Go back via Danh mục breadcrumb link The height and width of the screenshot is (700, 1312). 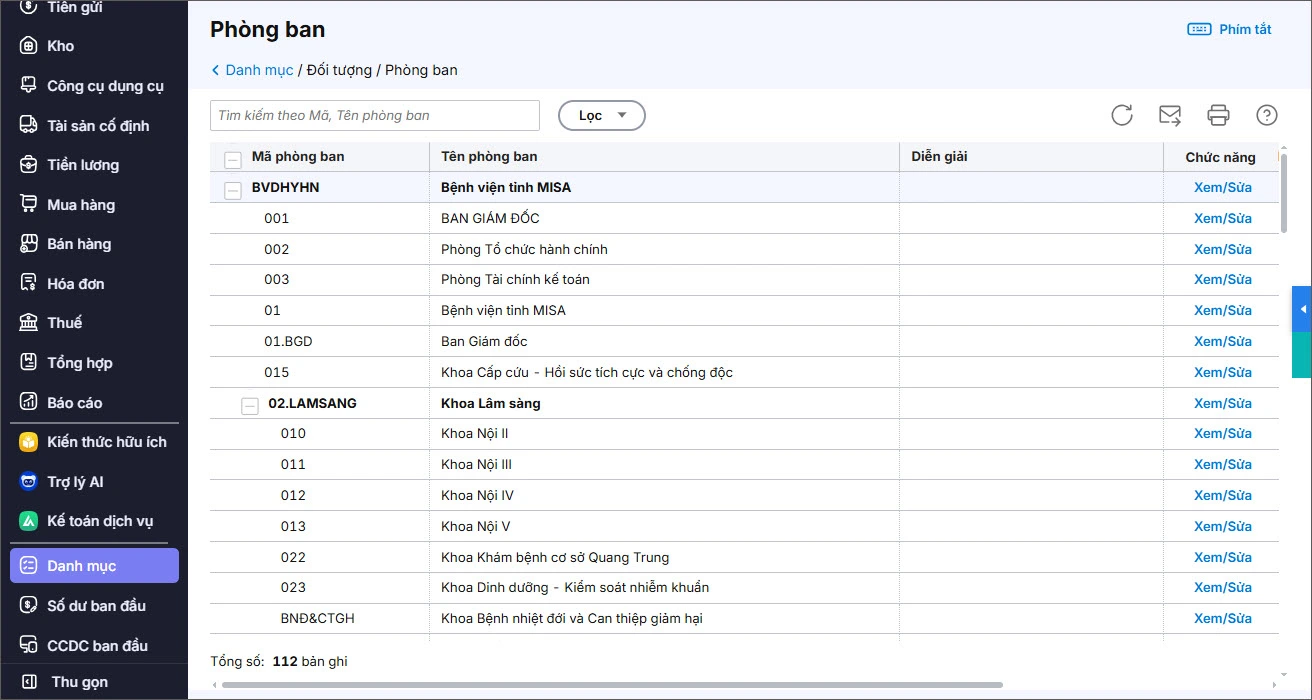point(258,70)
